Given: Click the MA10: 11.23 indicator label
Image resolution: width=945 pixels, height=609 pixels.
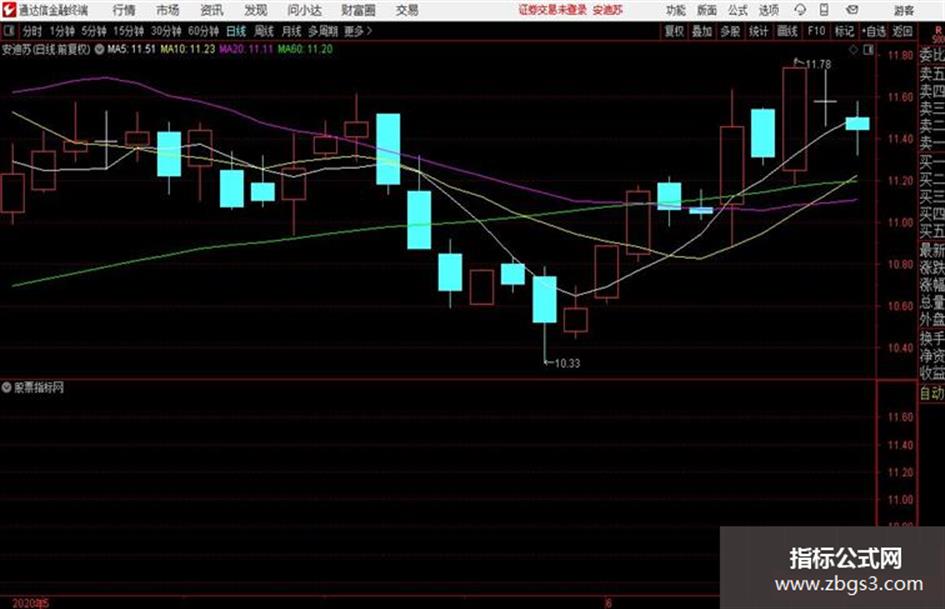Looking at the screenshot, I should (187, 49).
